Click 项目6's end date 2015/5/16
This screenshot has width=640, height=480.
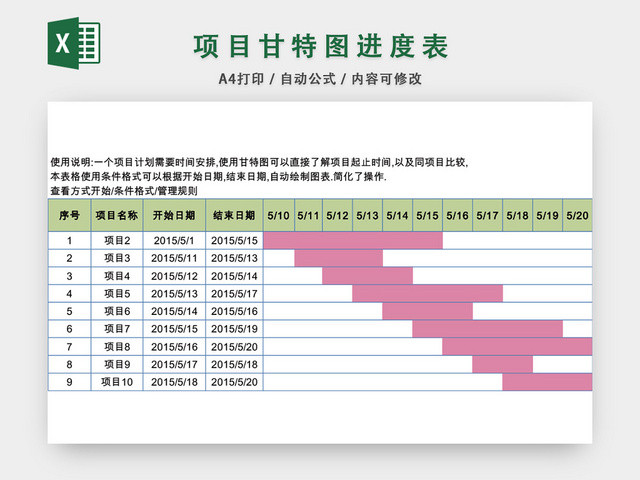(234, 311)
